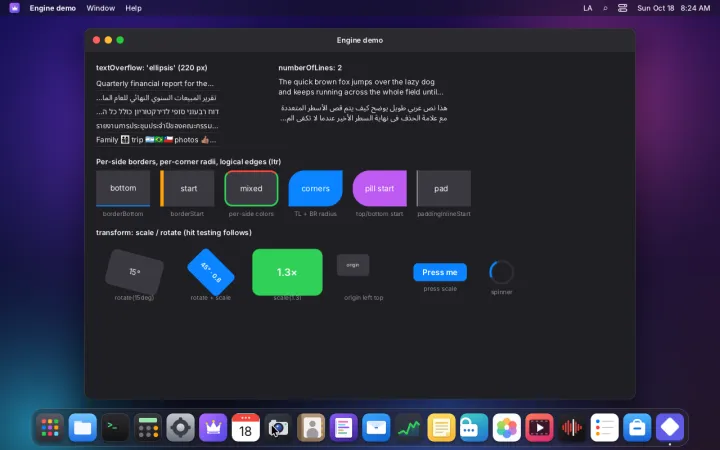
Task: Click the 'numberOfLines: 2' heading
Action: point(310,68)
